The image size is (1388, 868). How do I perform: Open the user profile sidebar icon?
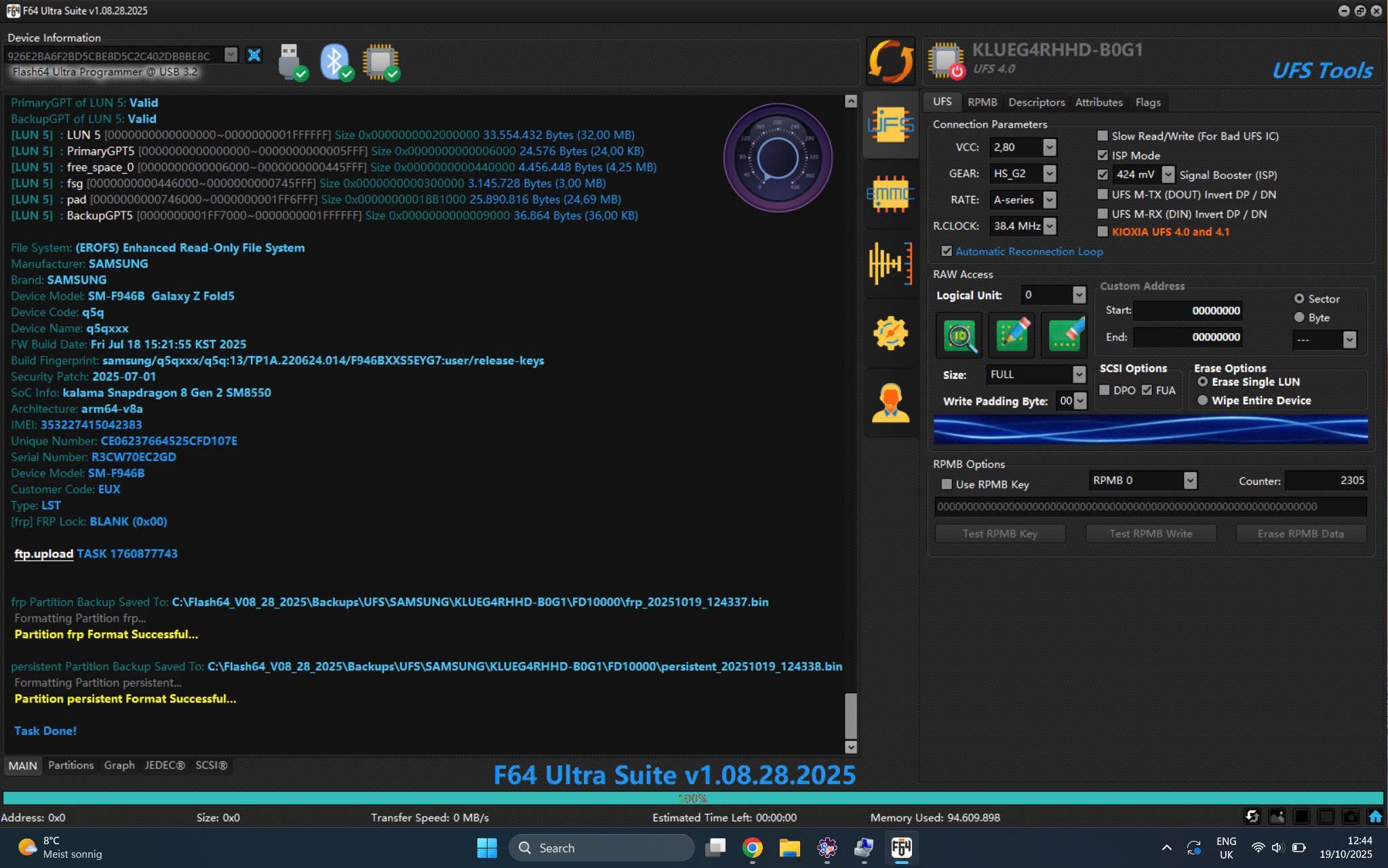pos(890,403)
